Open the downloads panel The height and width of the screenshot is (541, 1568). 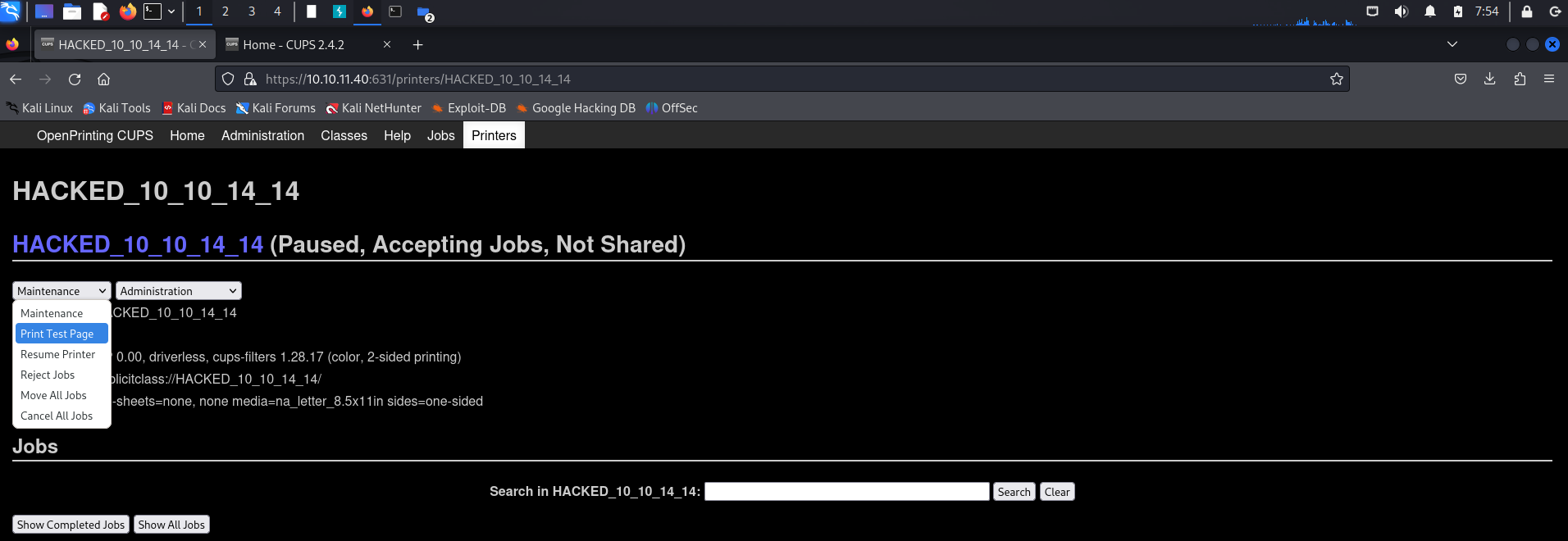(1490, 79)
